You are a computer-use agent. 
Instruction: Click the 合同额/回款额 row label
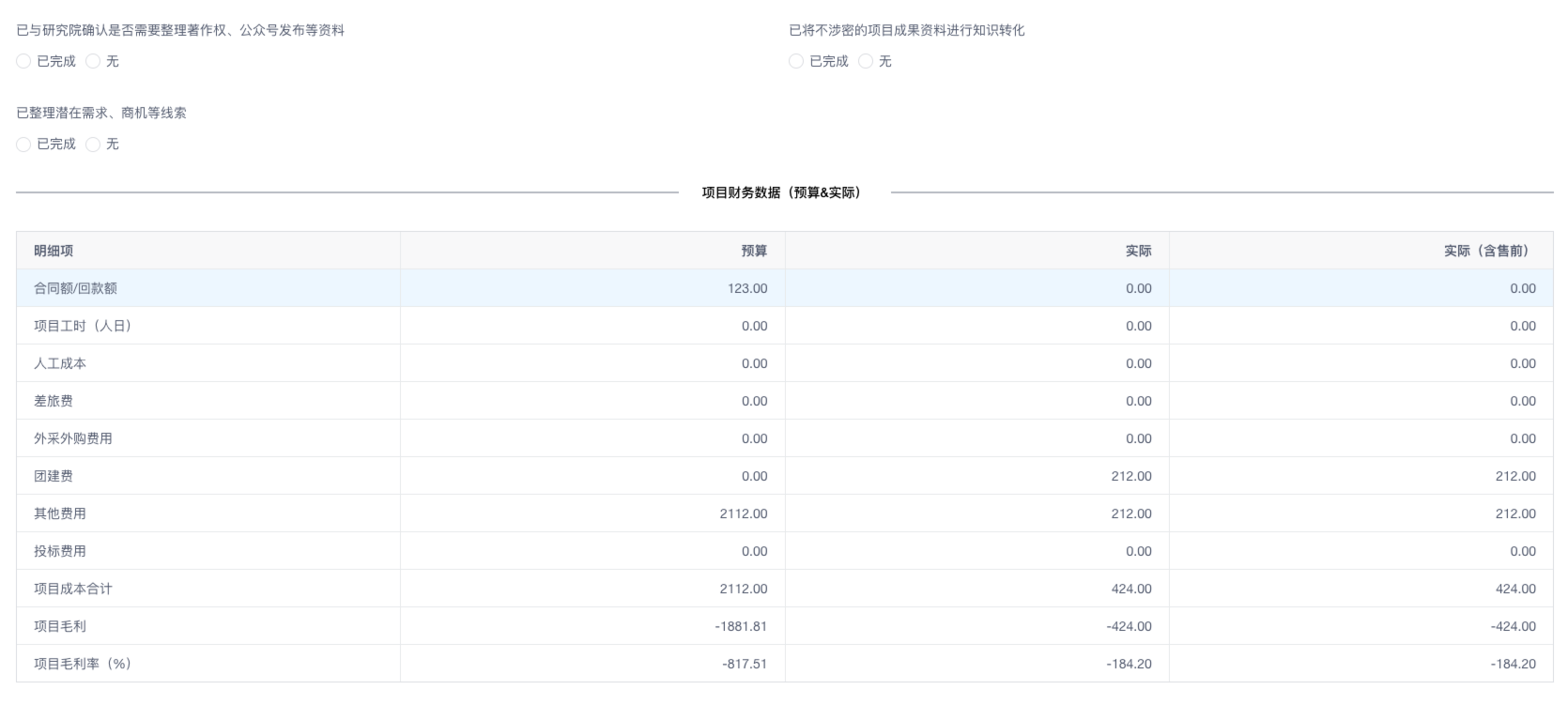coord(75,288)
